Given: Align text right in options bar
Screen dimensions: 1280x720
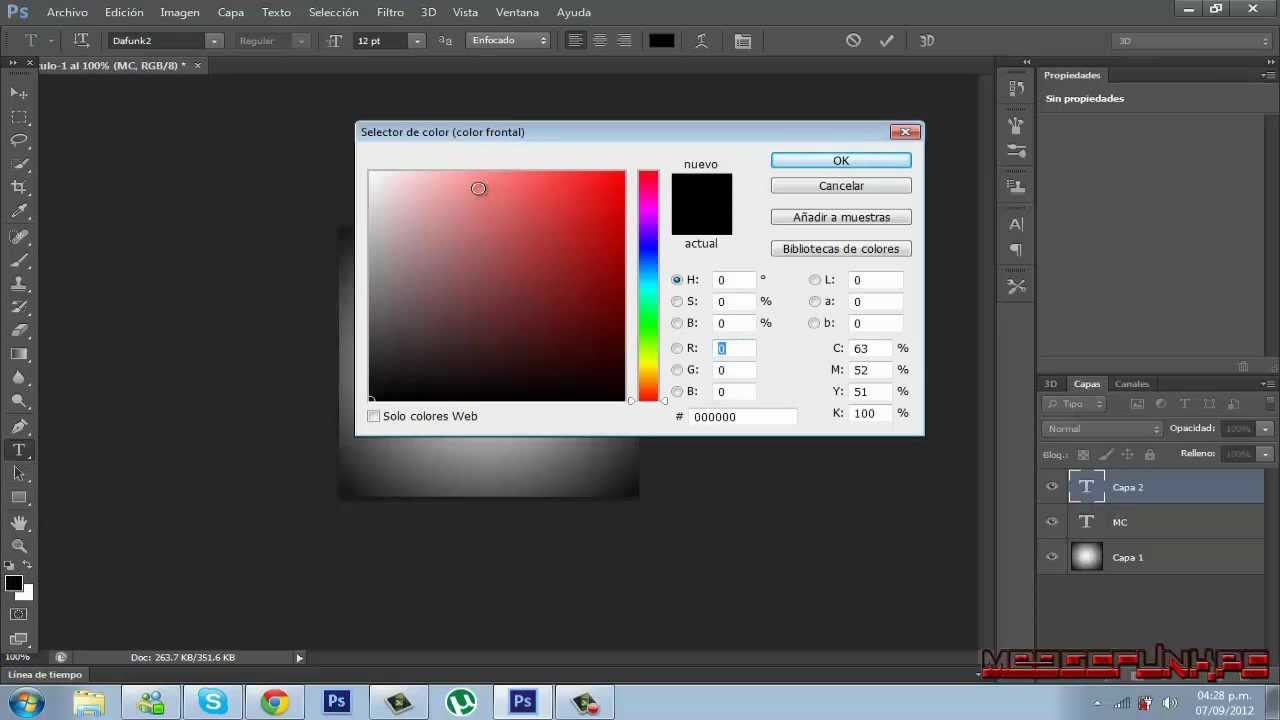Looking at the screenshot, I should (x=624, y=41).
